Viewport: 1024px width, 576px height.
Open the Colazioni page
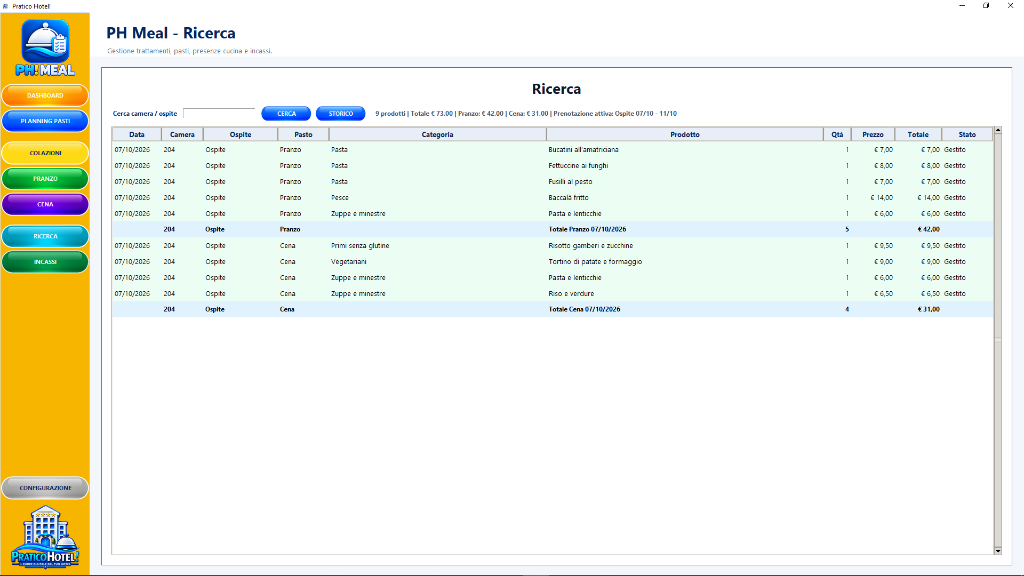[x=45, y=153]
